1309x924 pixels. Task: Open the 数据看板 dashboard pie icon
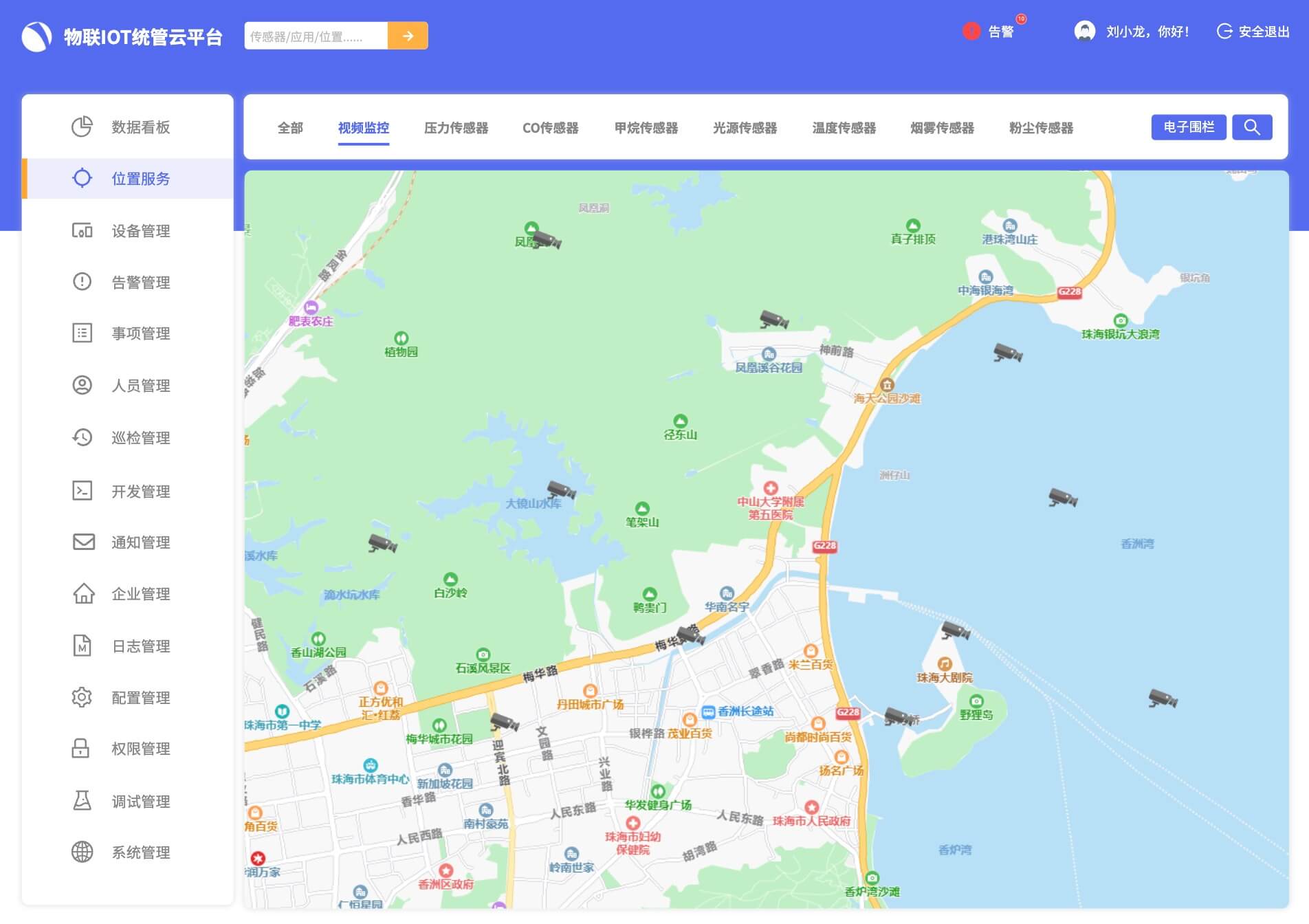(82, 126)
